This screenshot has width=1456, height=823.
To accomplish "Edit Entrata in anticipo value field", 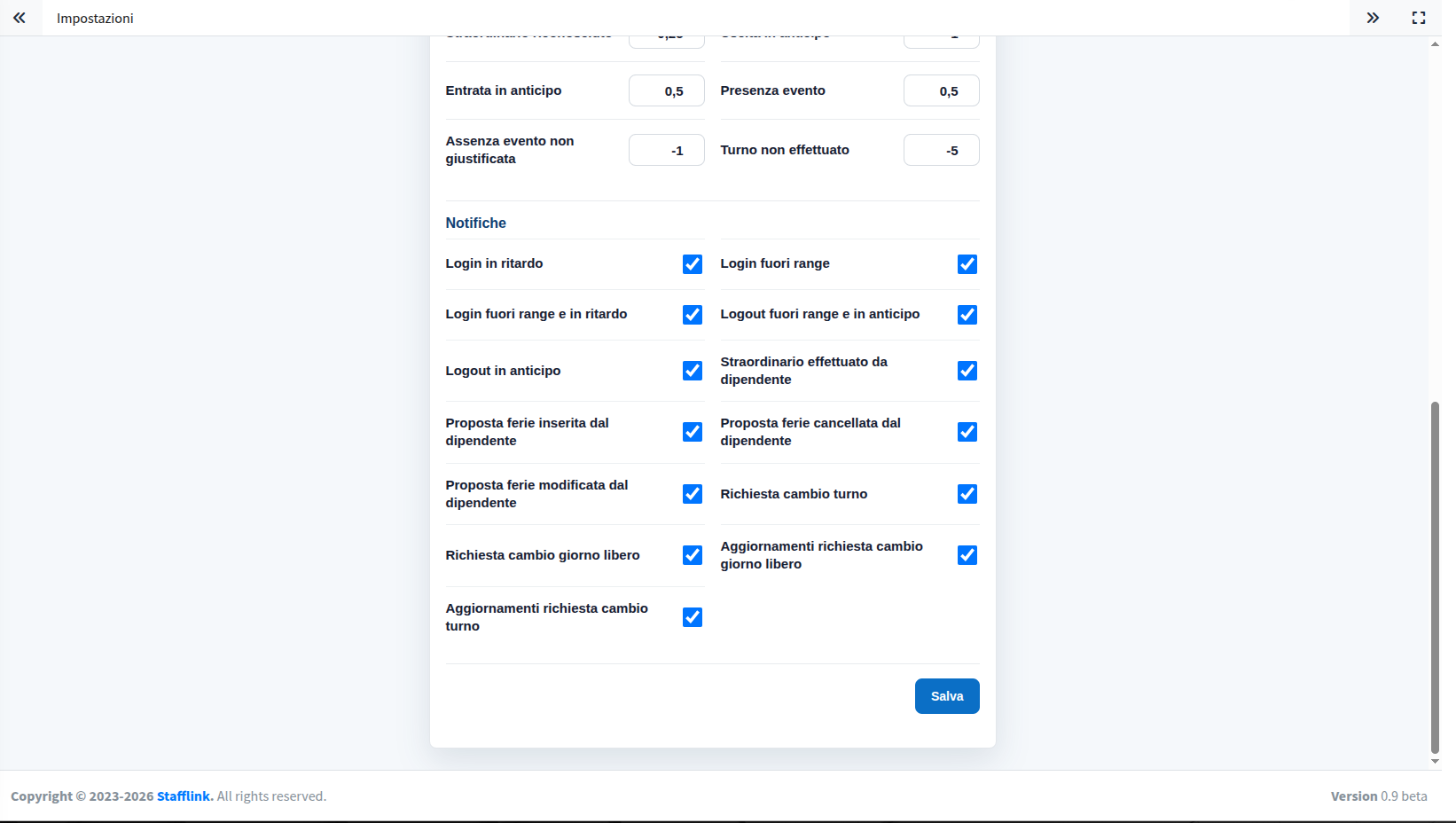I will coord(667,90).
